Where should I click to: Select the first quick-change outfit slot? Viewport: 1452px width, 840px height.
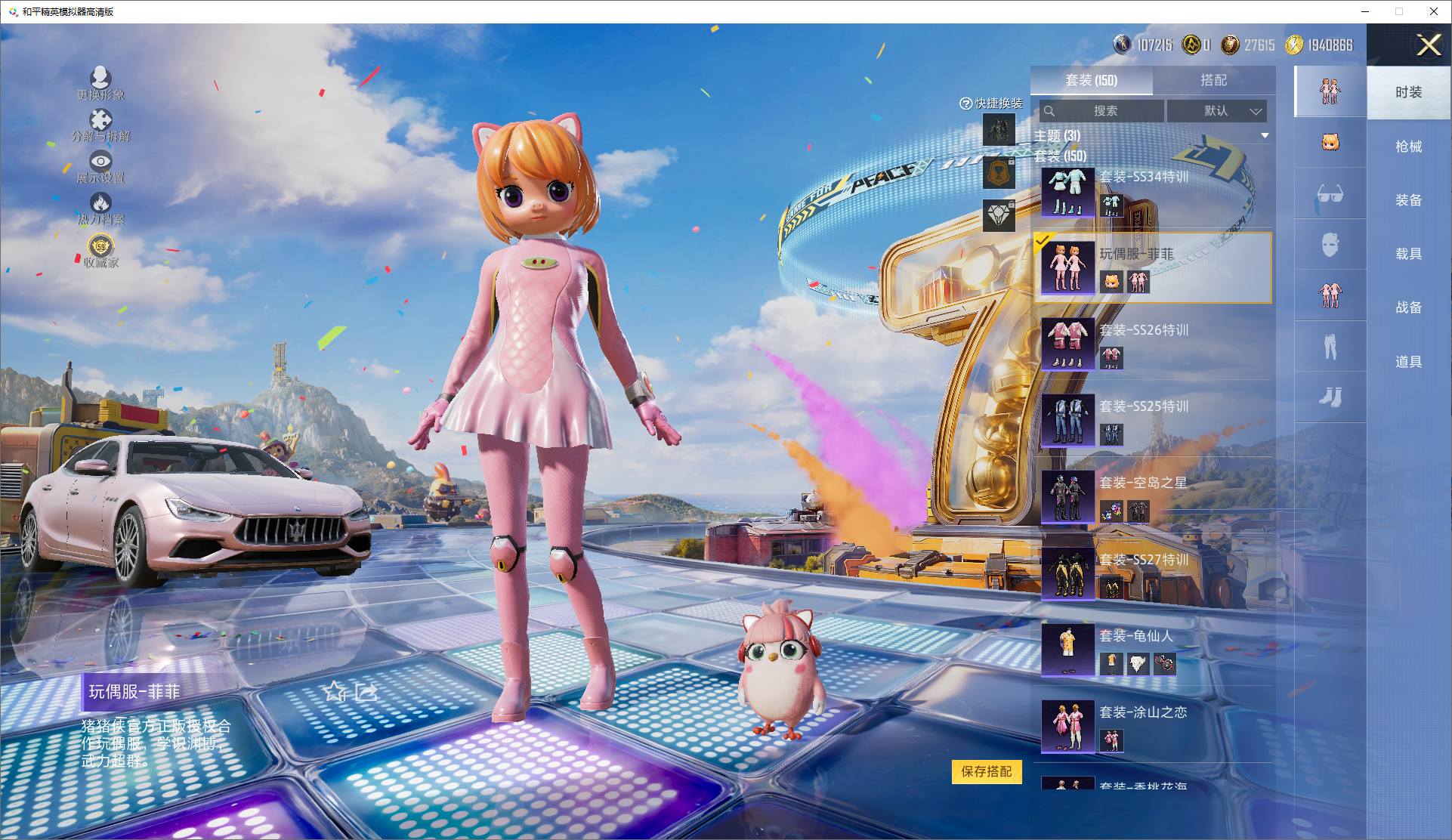[999, 130]
